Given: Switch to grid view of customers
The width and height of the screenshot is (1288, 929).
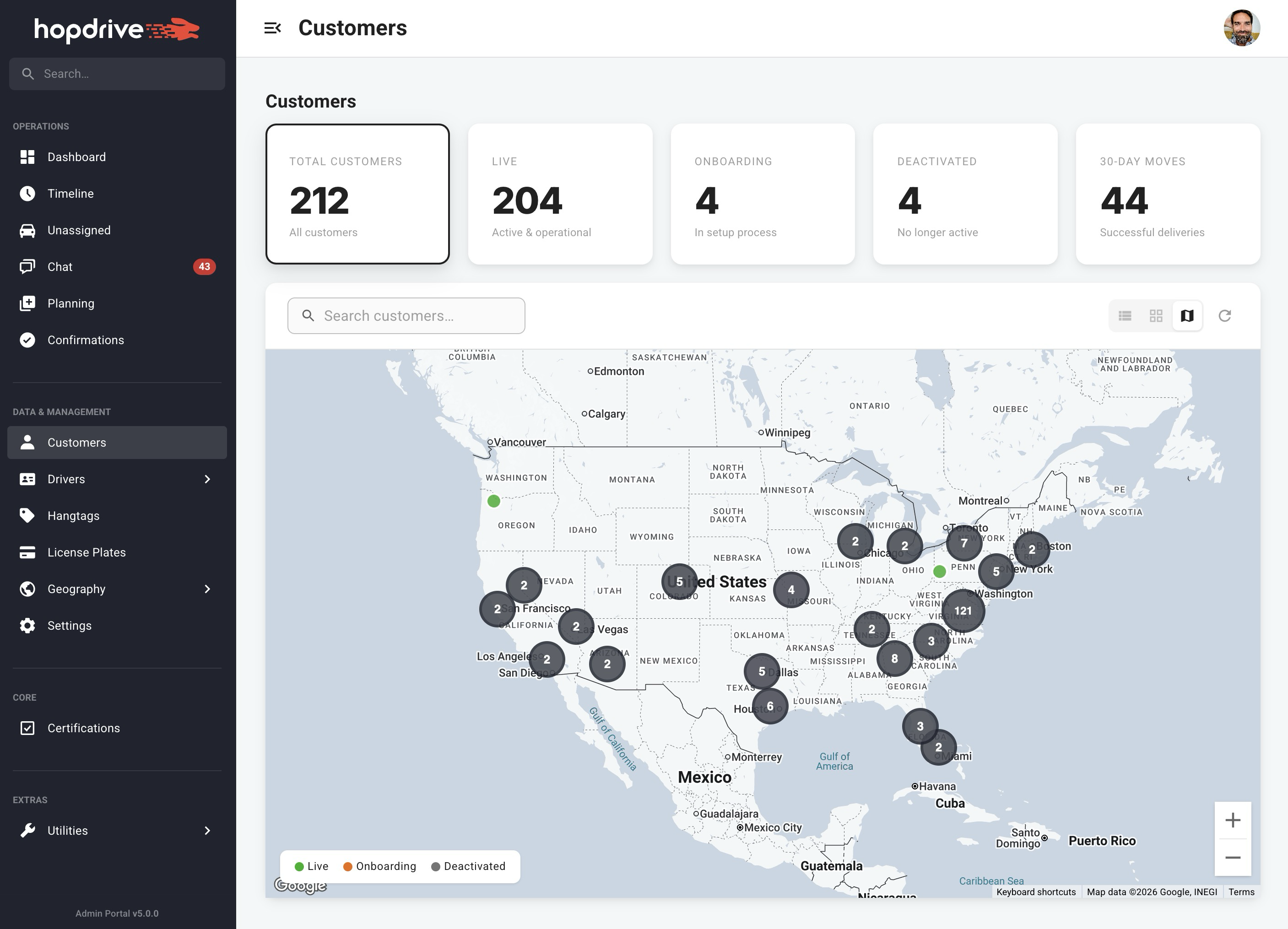Looking at the screenshot, I should point(1156,315).
